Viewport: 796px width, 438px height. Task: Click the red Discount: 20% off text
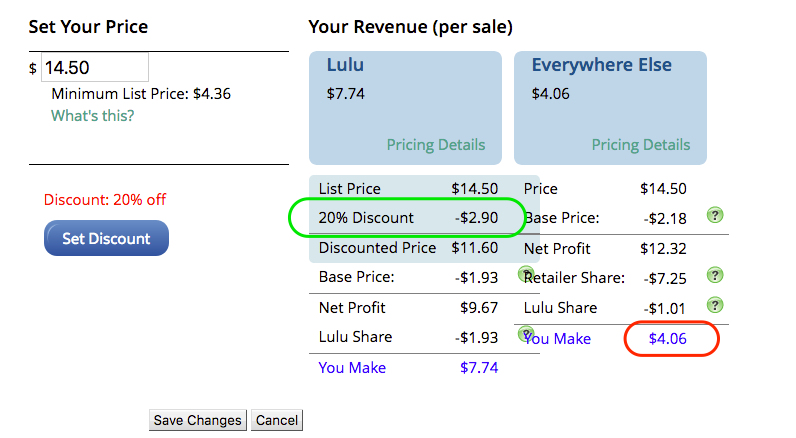105,199
